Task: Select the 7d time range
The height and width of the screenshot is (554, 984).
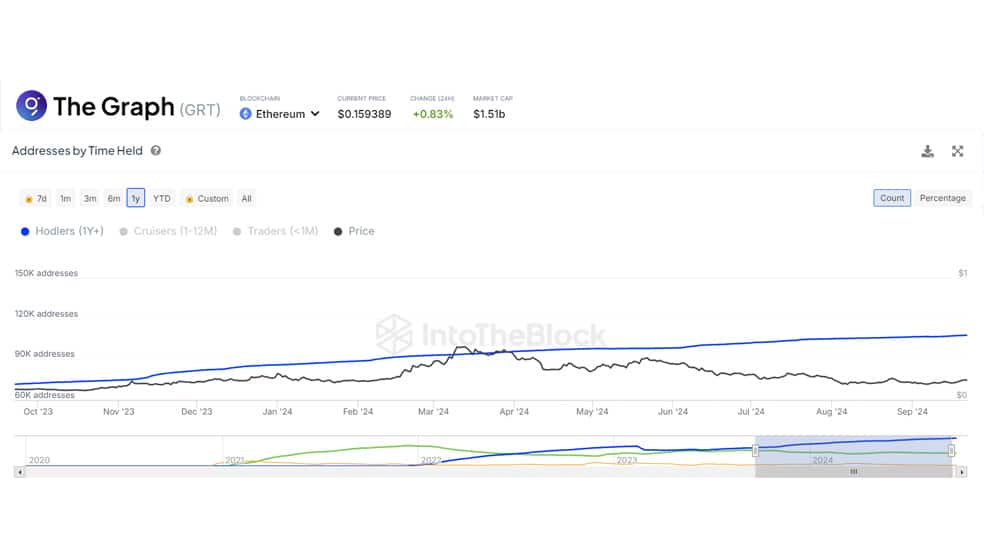Action: [36, 198]
